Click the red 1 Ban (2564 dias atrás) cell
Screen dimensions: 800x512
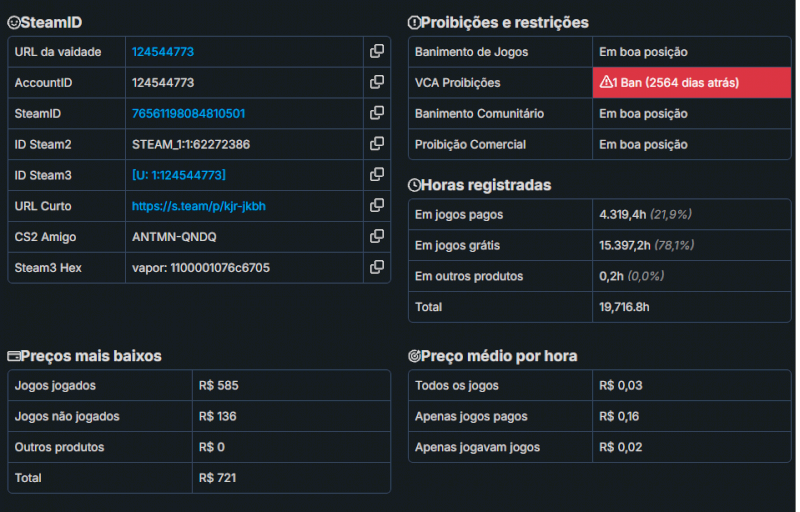tap(692, 83)
